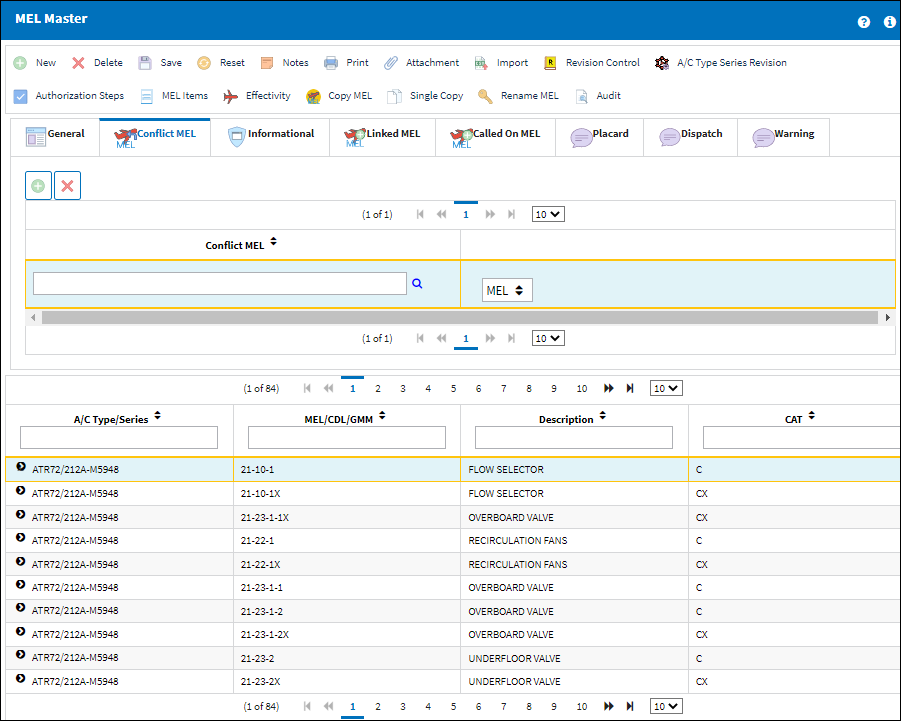
Task: Open the help question mark icon
Action: pyautogui.click(x=864, y=22)
